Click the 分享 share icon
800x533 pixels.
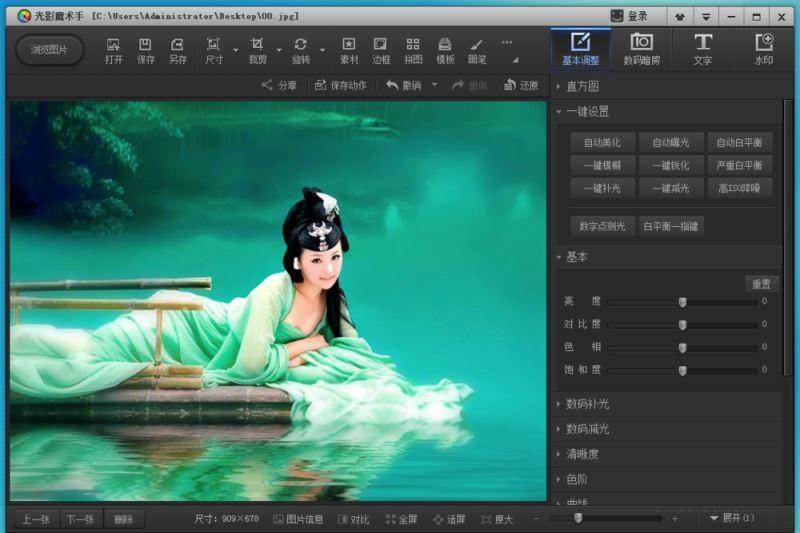(x=279, y=85)
